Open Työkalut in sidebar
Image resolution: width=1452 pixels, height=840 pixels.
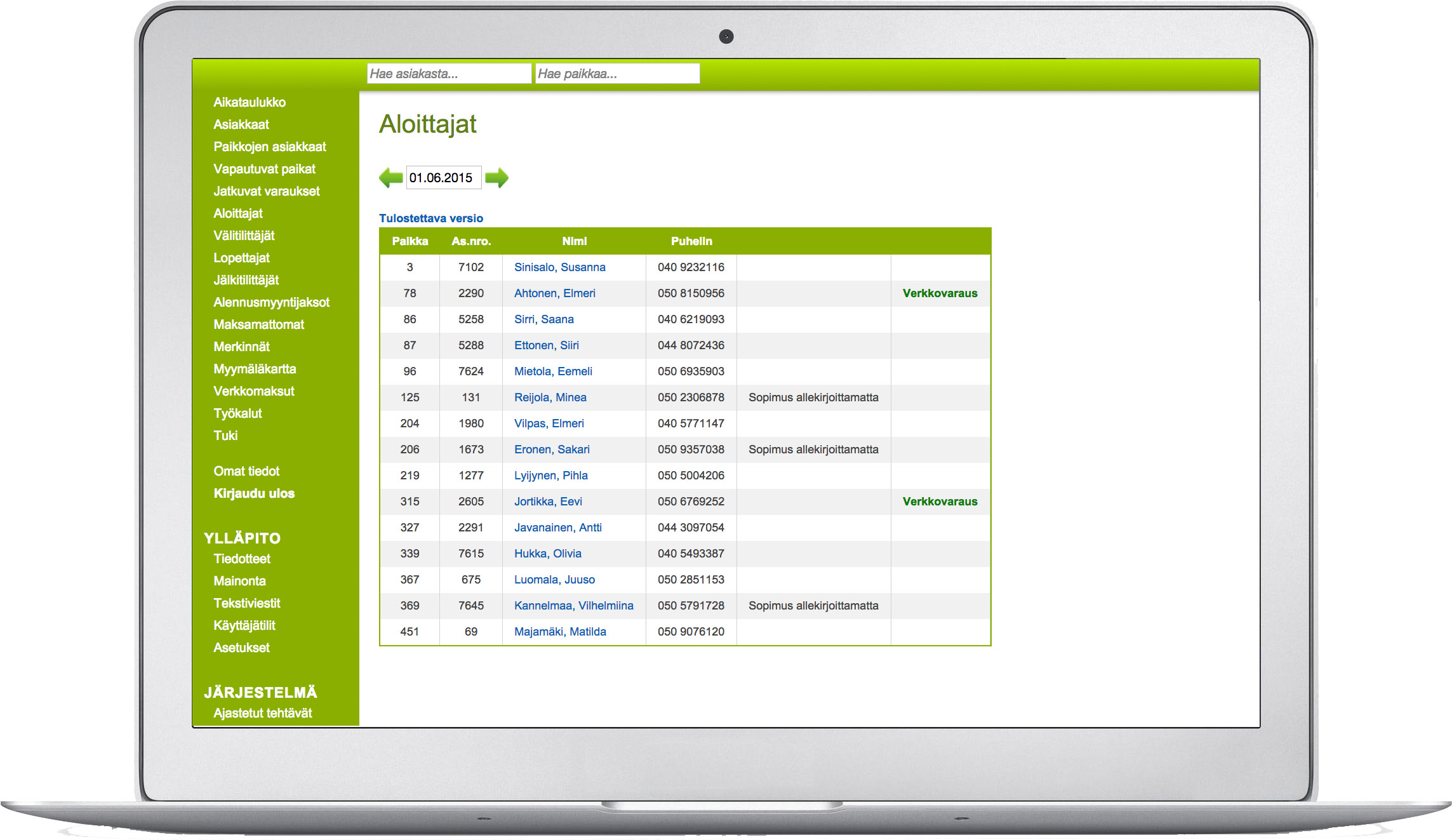point(237,413)
